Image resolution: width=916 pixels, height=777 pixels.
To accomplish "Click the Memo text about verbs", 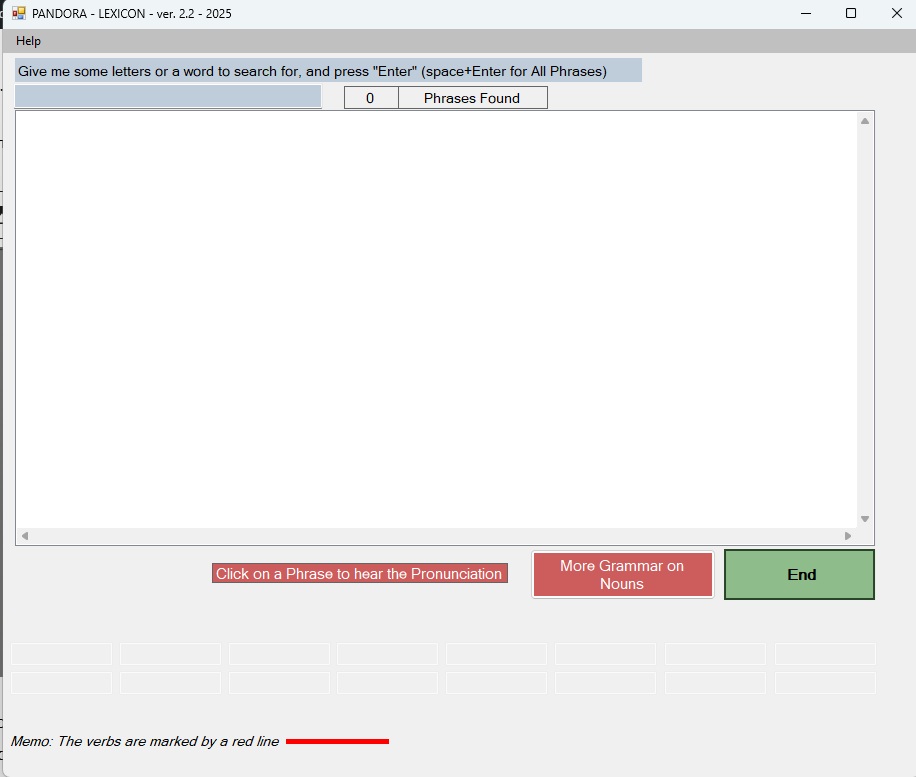I will tap(145, 742).
